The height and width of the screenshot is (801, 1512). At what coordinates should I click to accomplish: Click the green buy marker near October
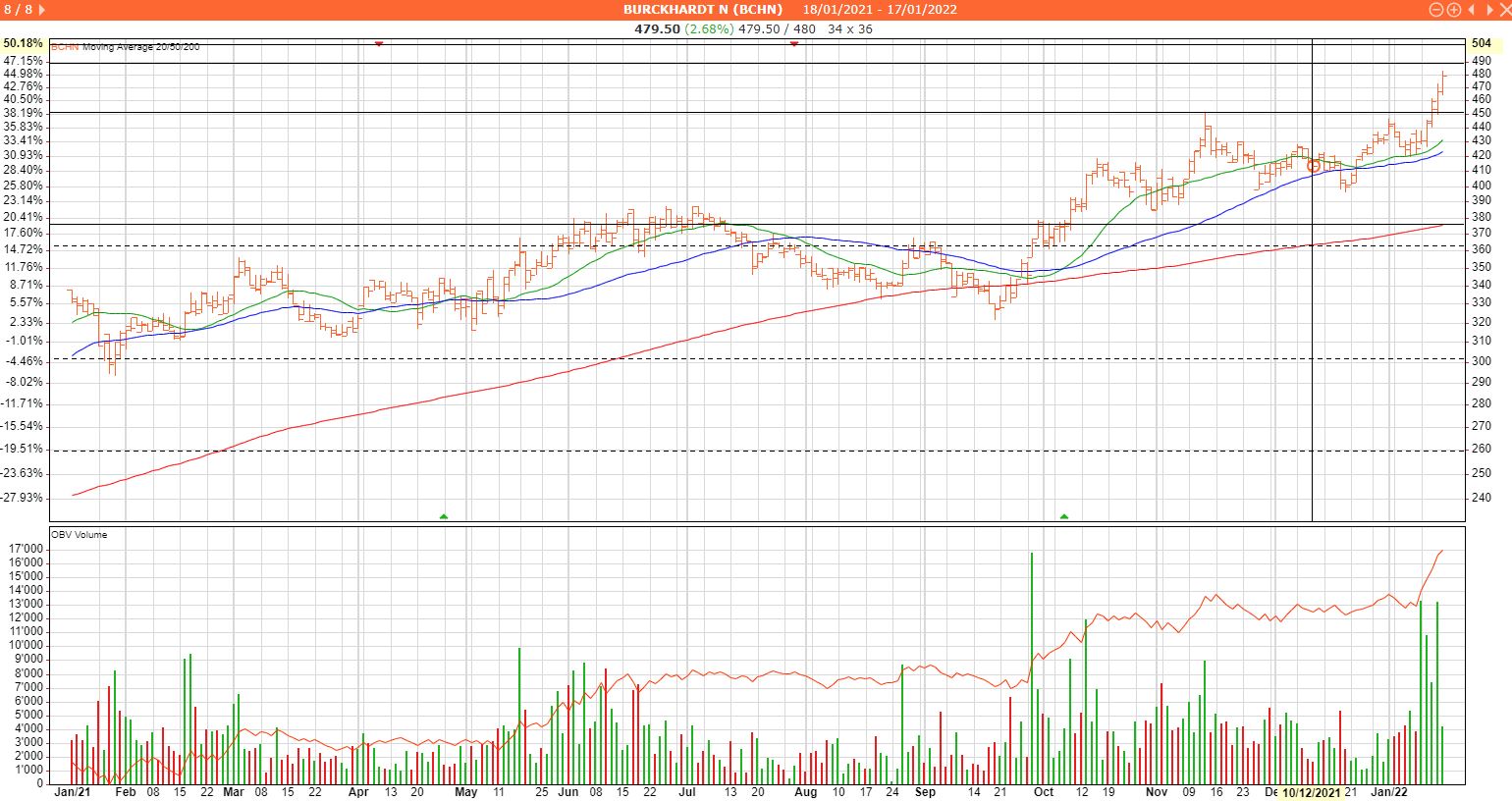point(1064,515)
